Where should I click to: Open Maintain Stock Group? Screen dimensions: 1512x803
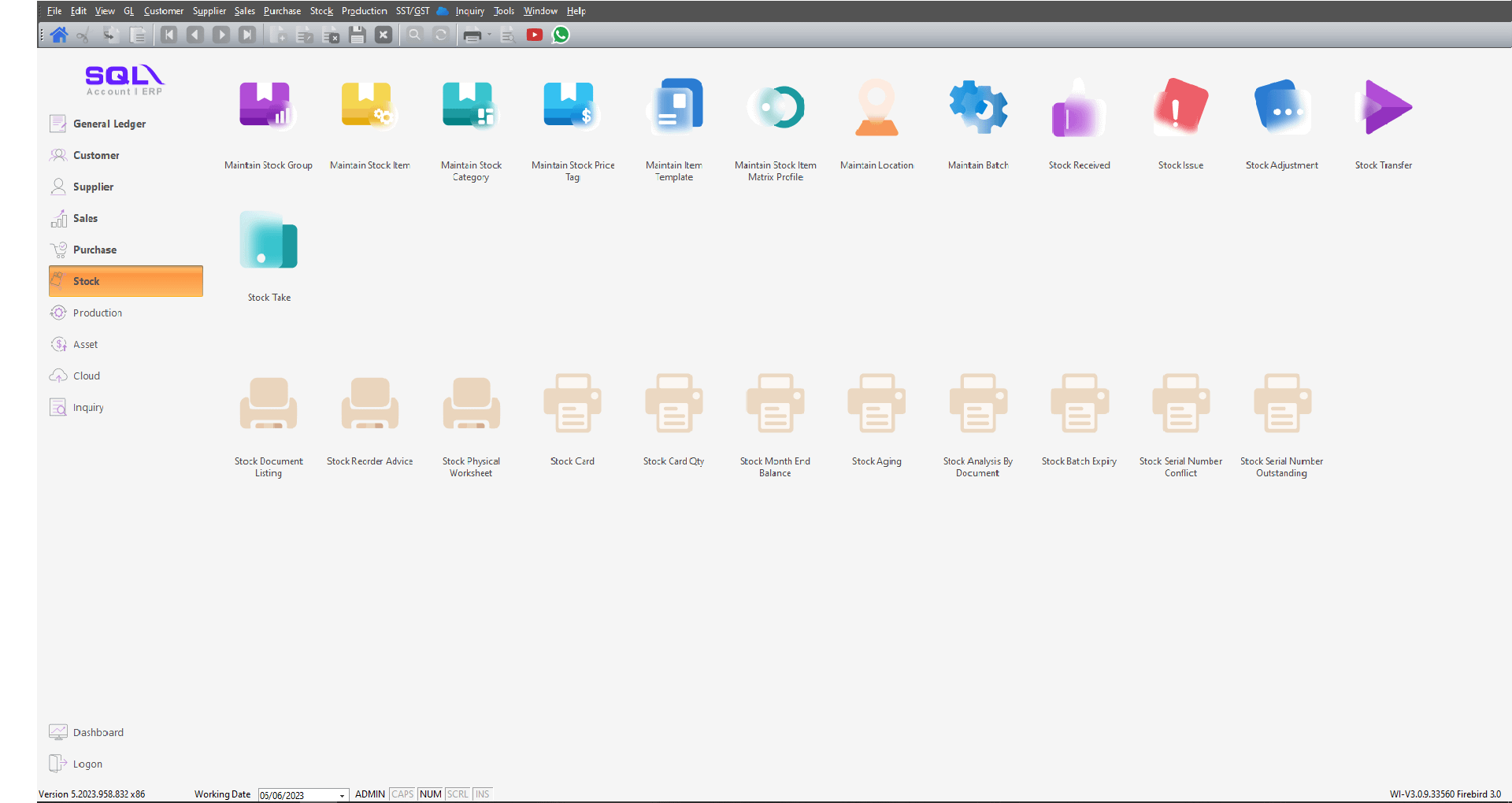tap(268, 106)
